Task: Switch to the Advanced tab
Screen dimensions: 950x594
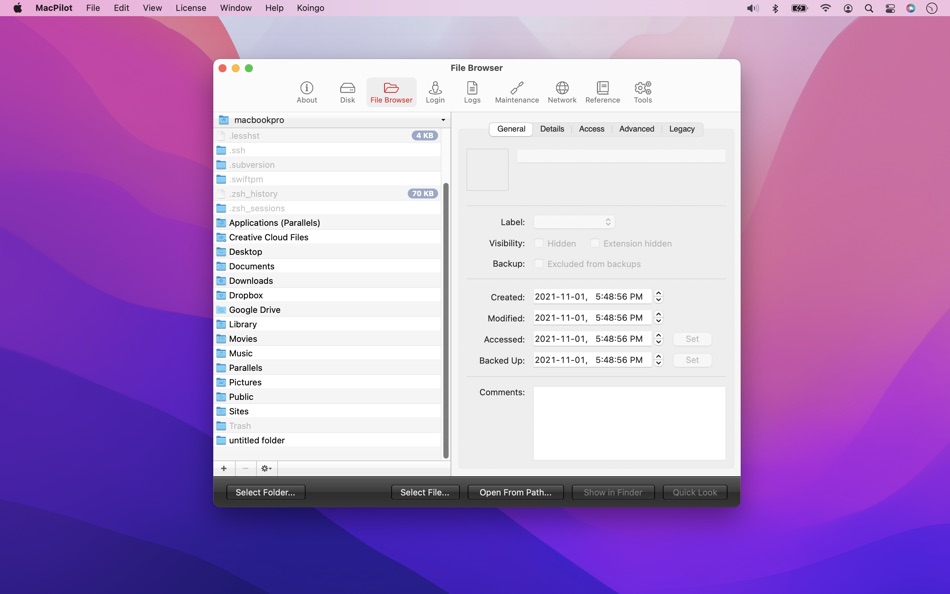Action: pos(636,129)
